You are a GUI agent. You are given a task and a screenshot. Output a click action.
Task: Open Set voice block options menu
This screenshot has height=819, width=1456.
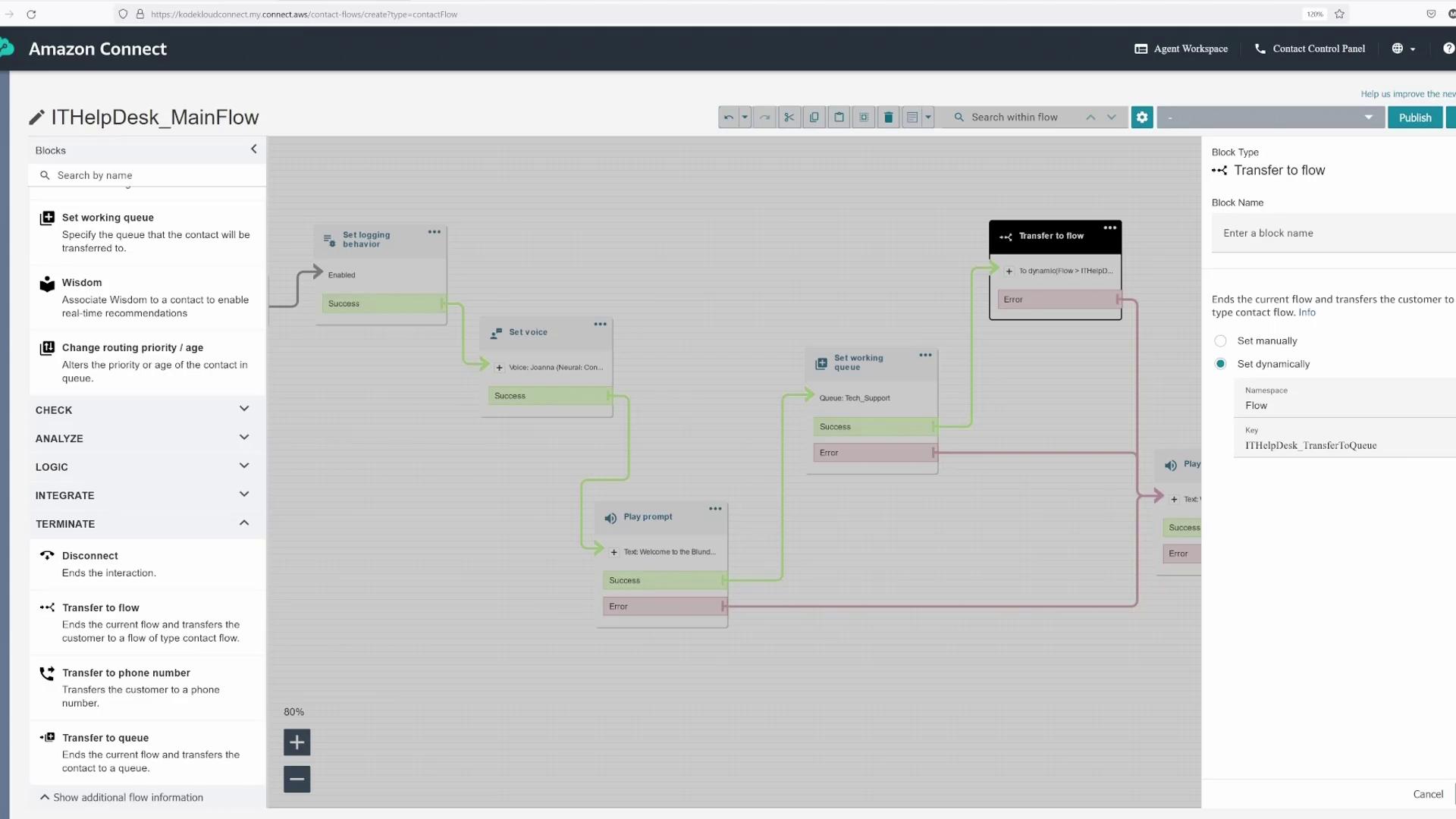[x=600, y=325]
